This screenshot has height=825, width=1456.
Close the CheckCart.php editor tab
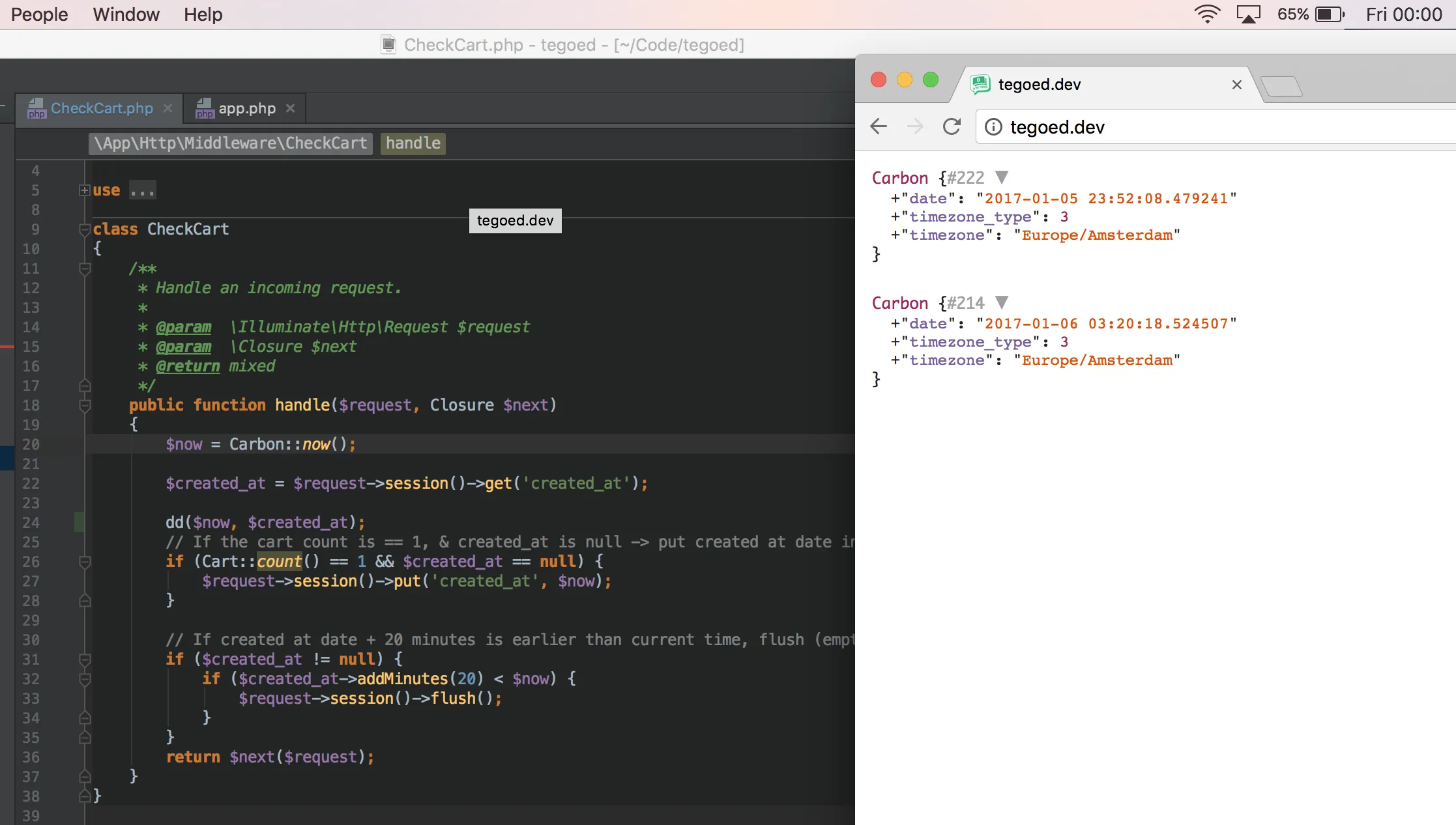tap(167, 108)
